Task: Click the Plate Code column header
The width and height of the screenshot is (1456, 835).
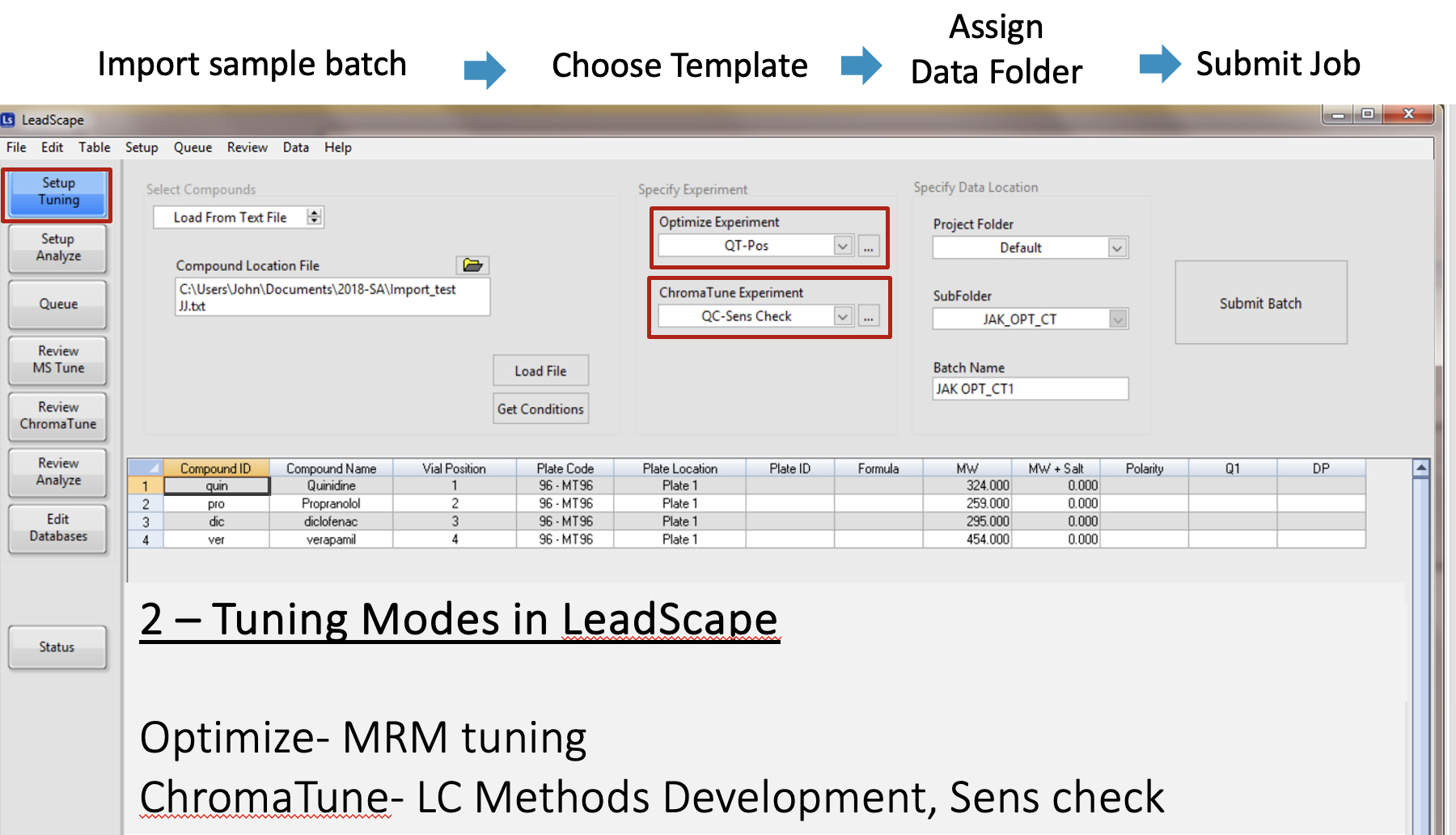Action: tap(565, 468)
